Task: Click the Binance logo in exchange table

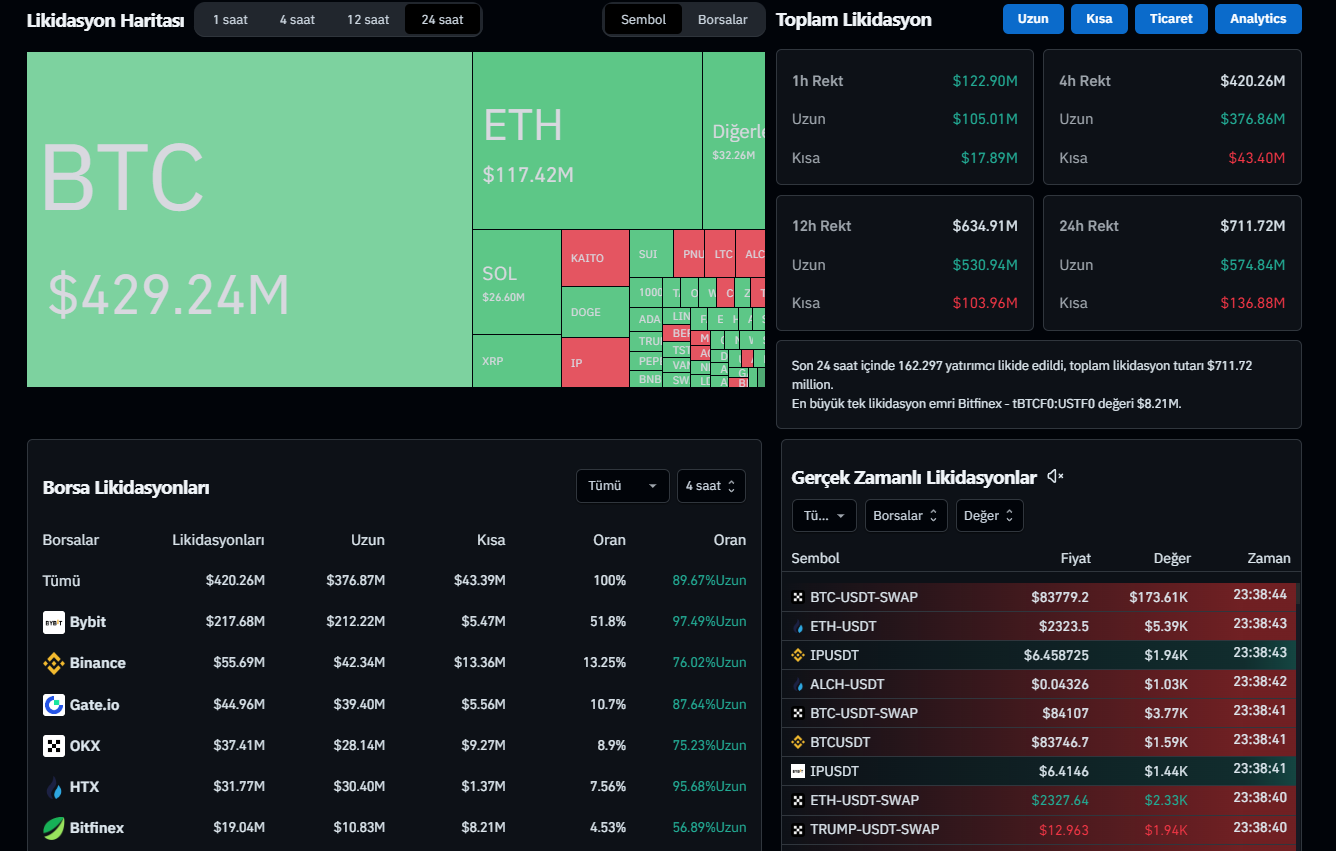Action: coord(54,663)
